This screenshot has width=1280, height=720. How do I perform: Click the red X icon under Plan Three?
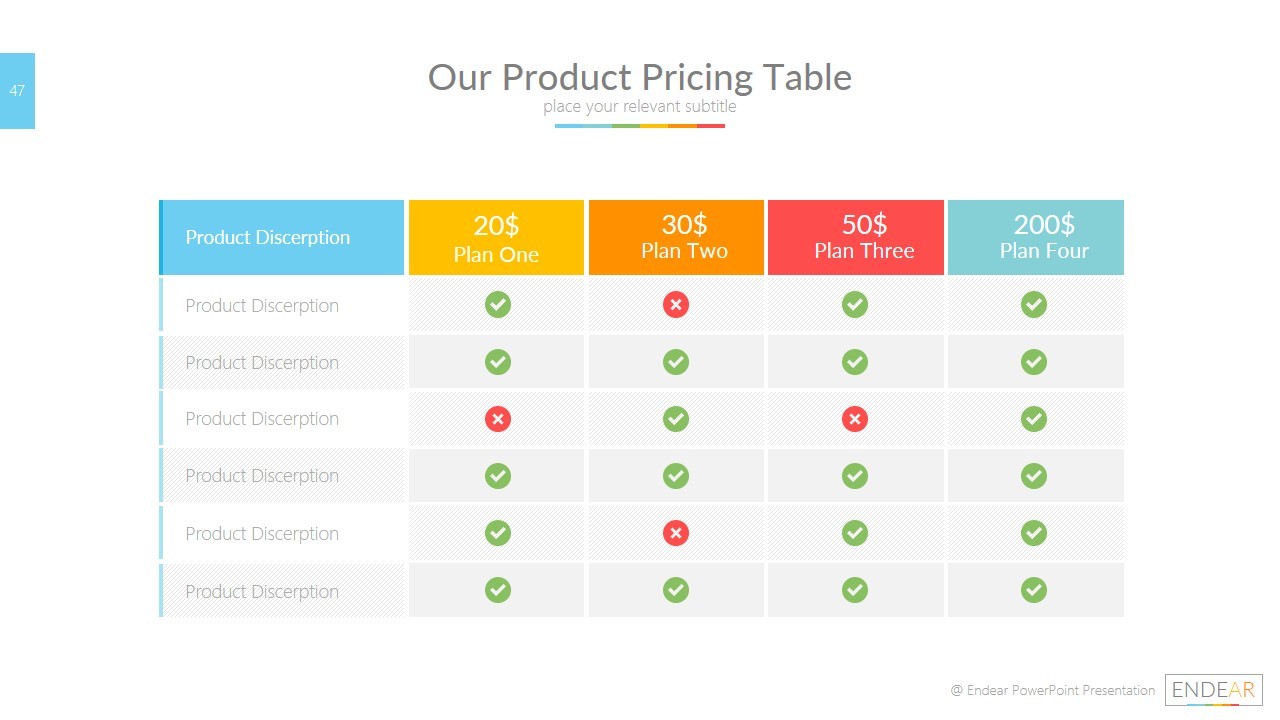pyautogui.click(x=854, y=419)
